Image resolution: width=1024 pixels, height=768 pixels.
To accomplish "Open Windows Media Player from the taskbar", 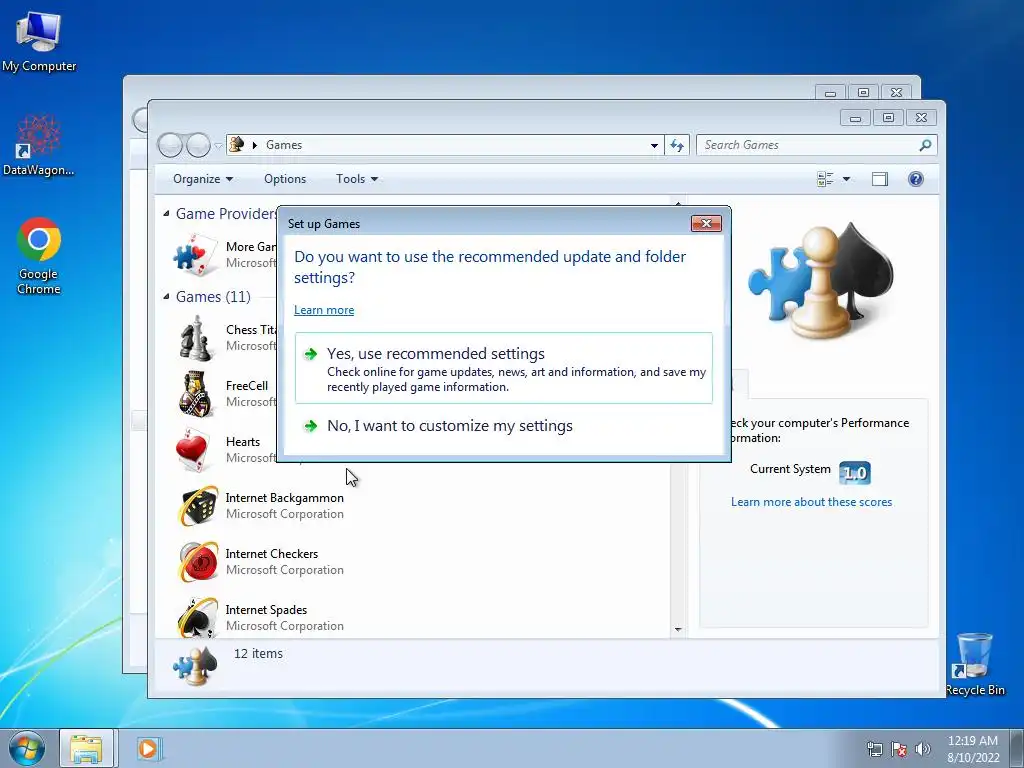I will [x=148, y=748].
